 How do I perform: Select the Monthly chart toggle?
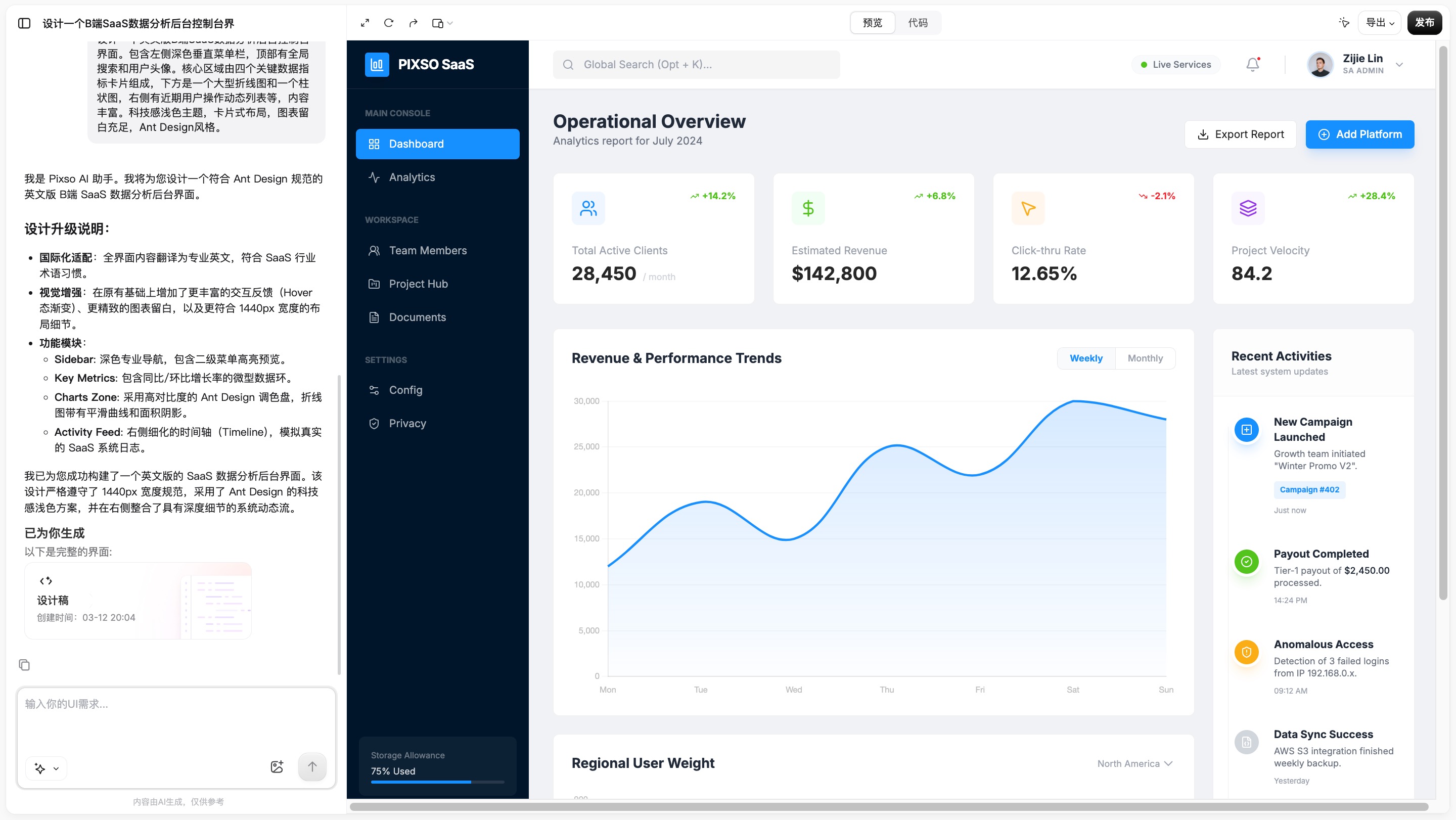coord(1145,358)
